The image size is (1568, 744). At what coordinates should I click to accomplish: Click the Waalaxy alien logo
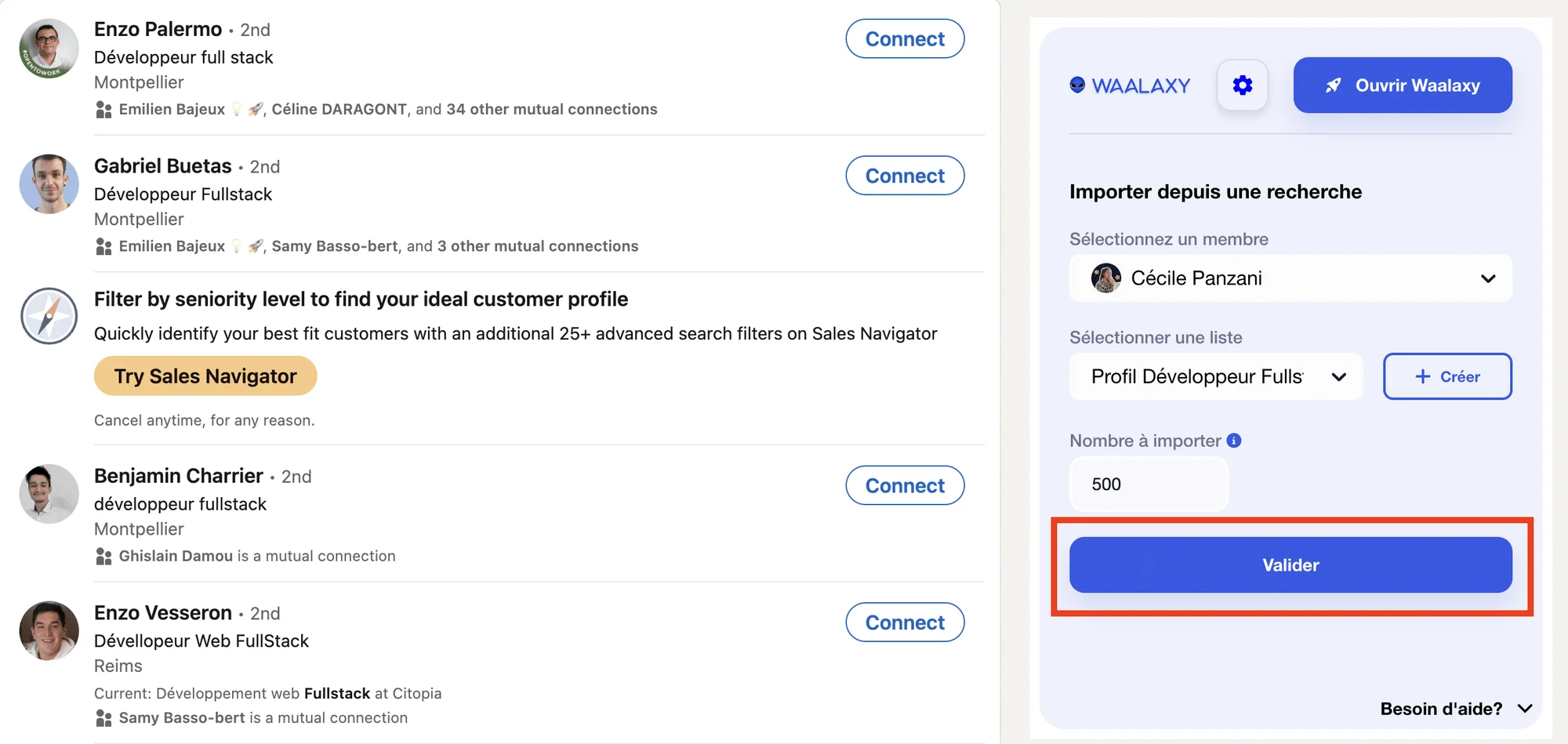coord(1078,85)
